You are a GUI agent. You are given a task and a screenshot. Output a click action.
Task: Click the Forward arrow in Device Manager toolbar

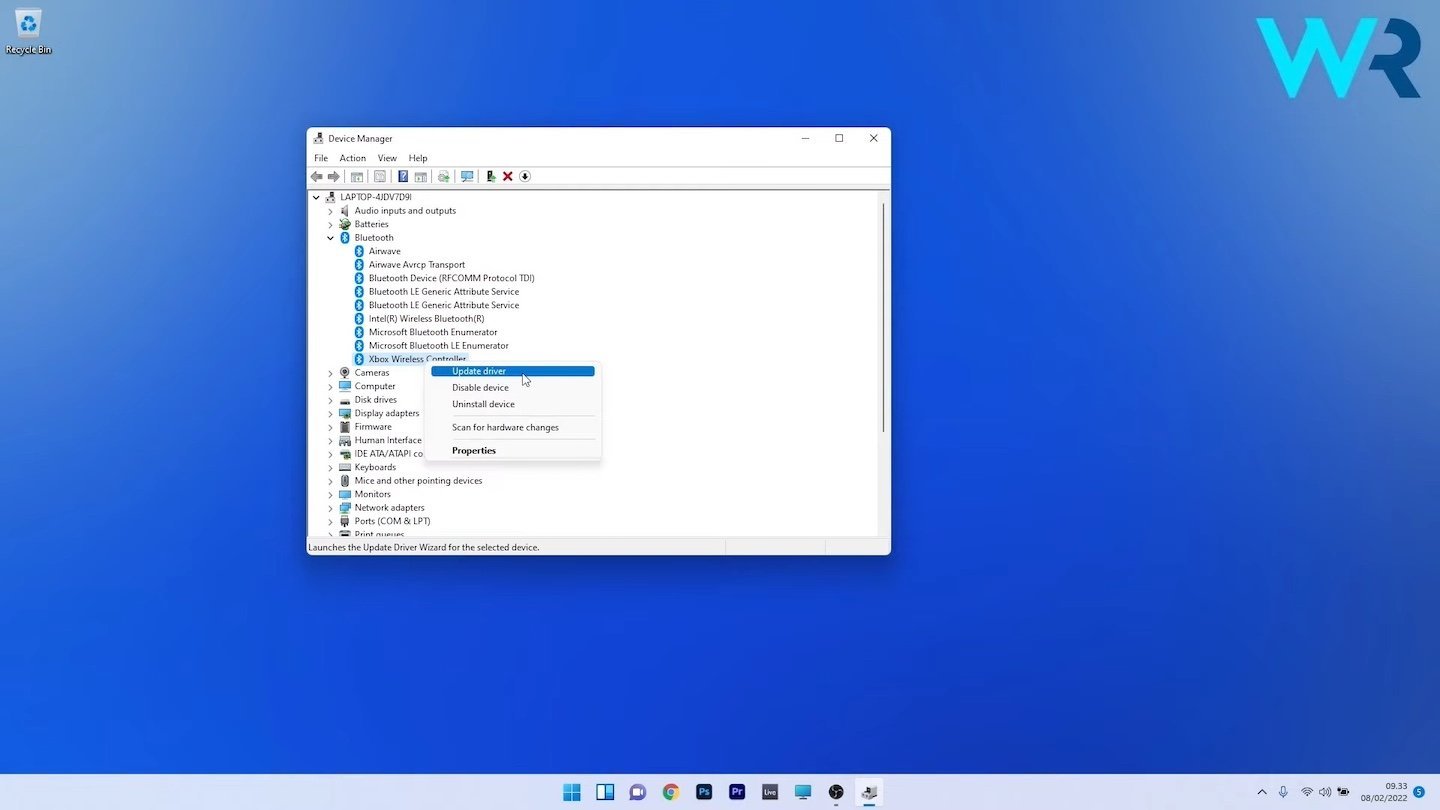(334, 176)
